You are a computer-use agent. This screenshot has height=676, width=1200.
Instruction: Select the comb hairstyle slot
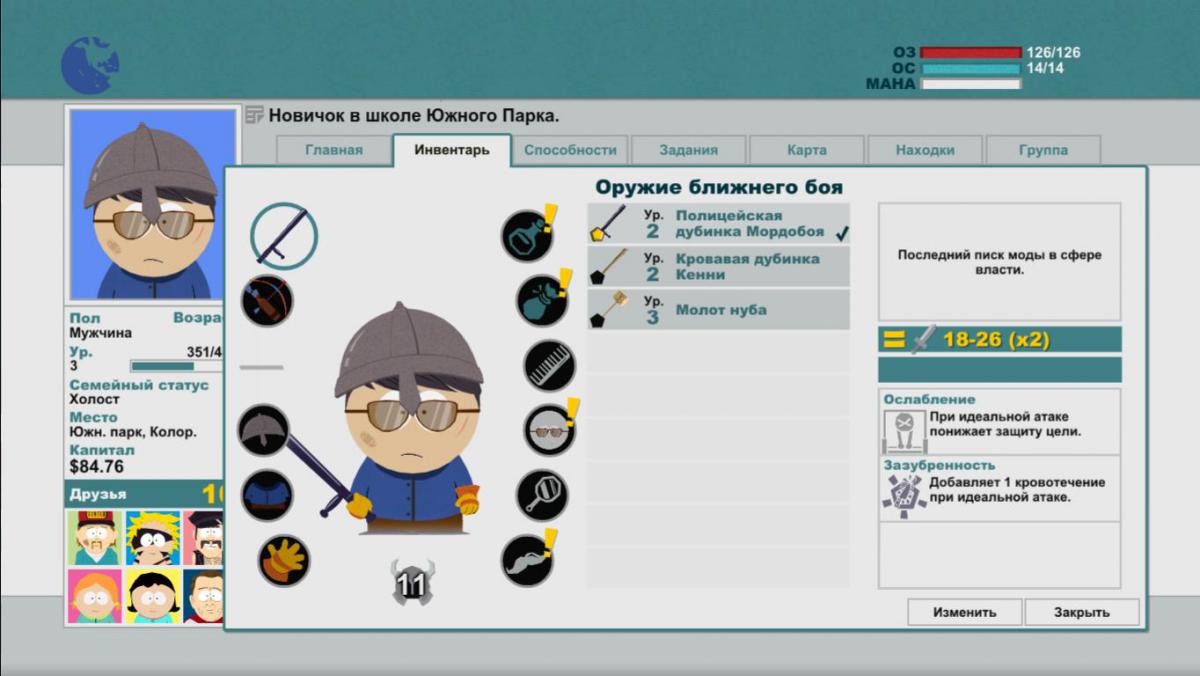pos(549,365)
